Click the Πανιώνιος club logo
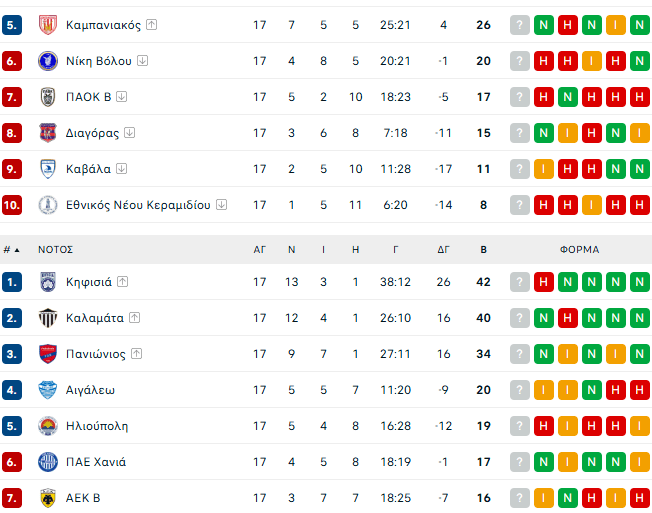652x513 pixels. click(47, 354)
